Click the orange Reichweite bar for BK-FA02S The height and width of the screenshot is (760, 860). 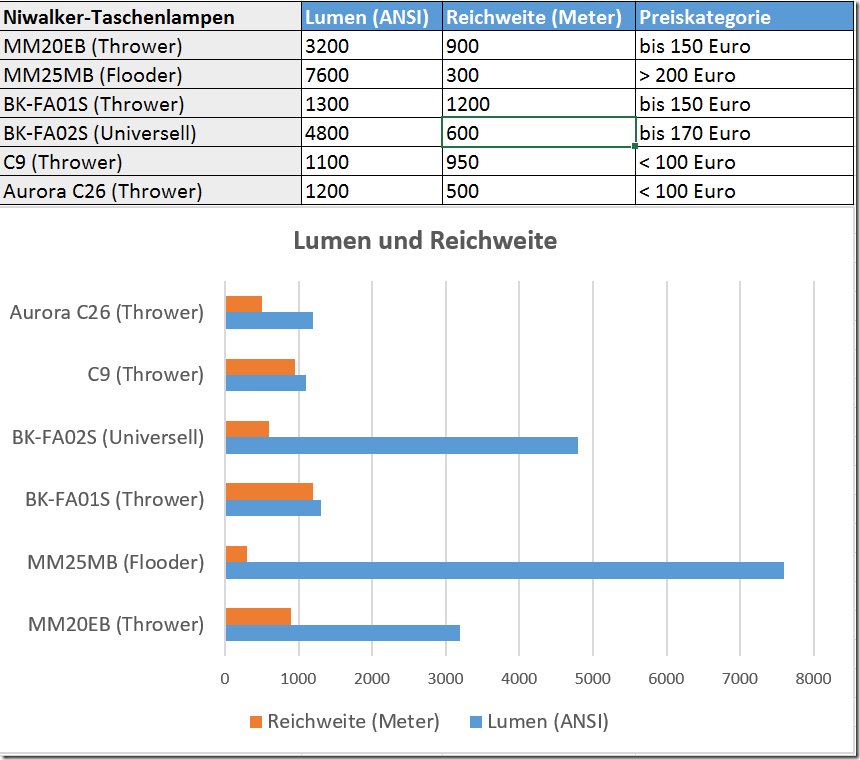(x=247, y=429)
